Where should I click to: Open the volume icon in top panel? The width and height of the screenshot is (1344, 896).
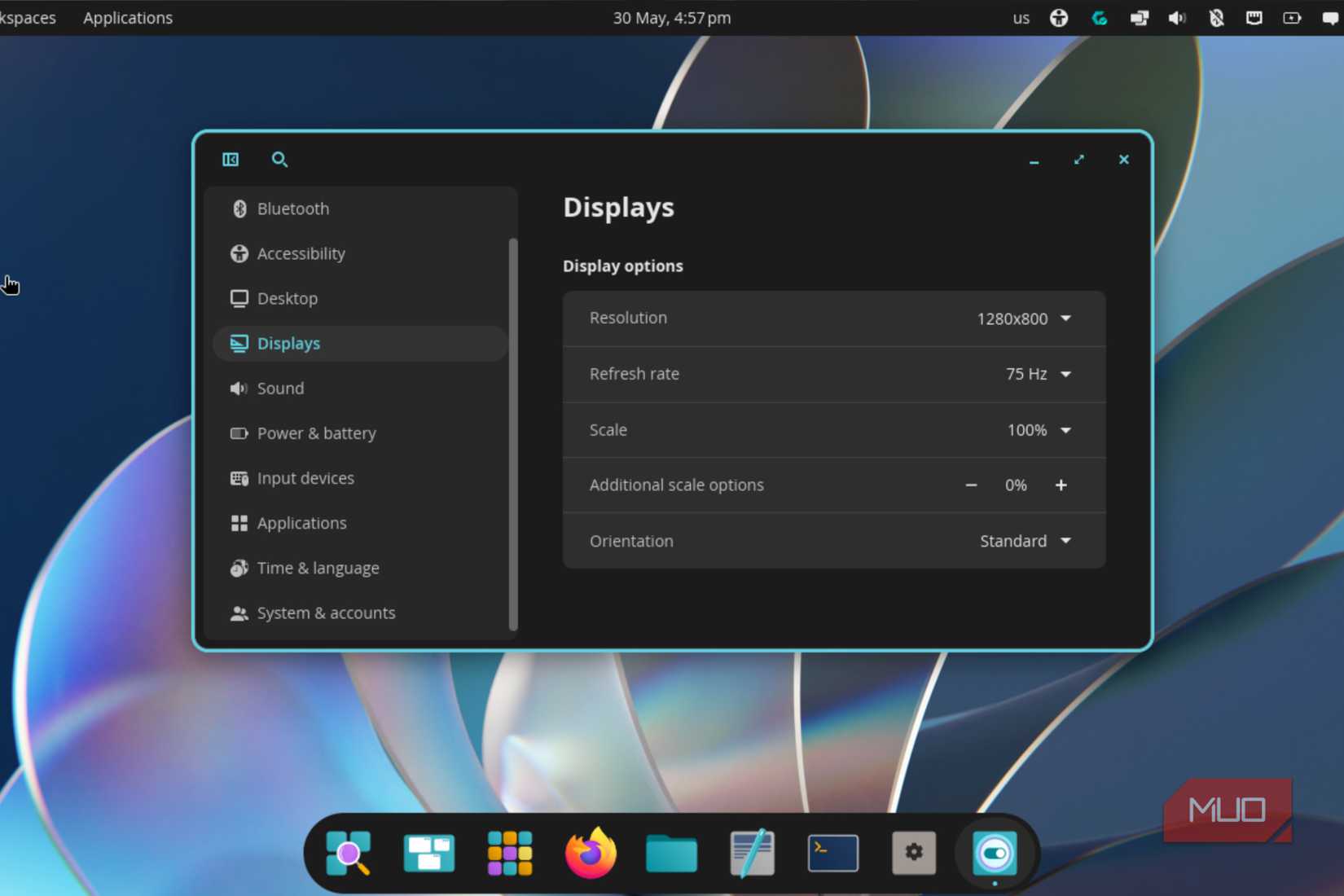click(x=1177, y=18)
